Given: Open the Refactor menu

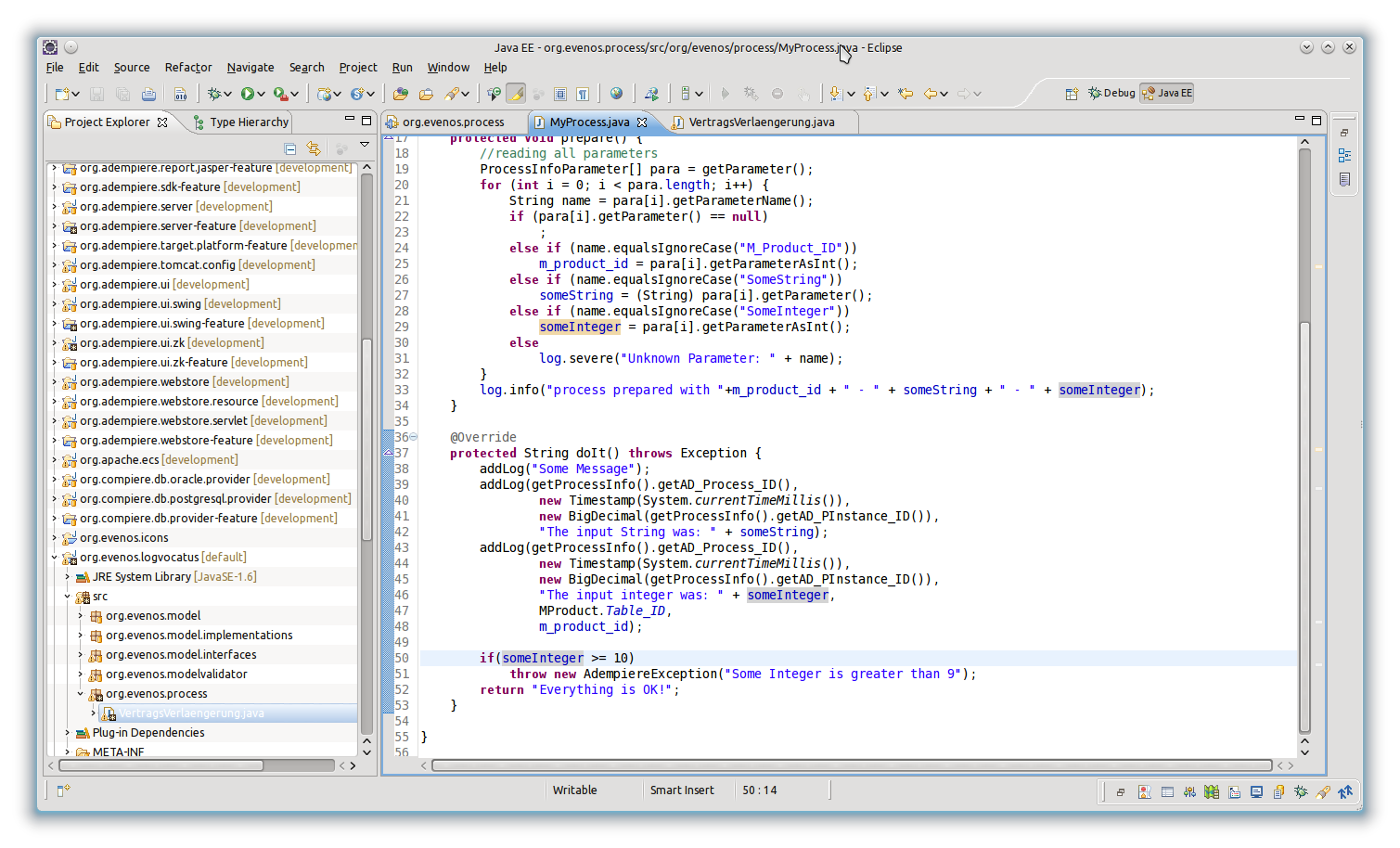Looking at the screenshot, I should (188, 68).
